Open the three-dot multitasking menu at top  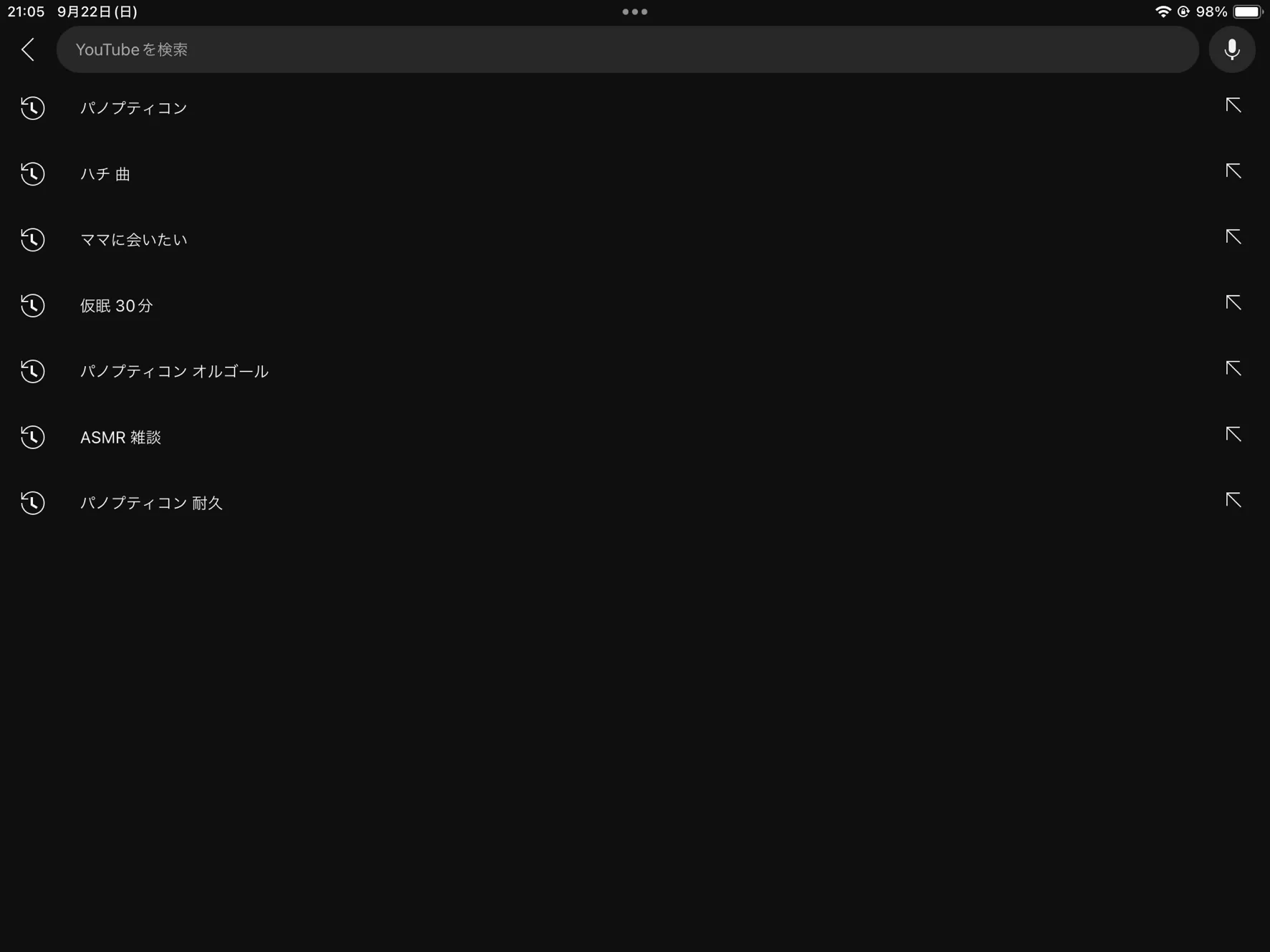point(635,11)
